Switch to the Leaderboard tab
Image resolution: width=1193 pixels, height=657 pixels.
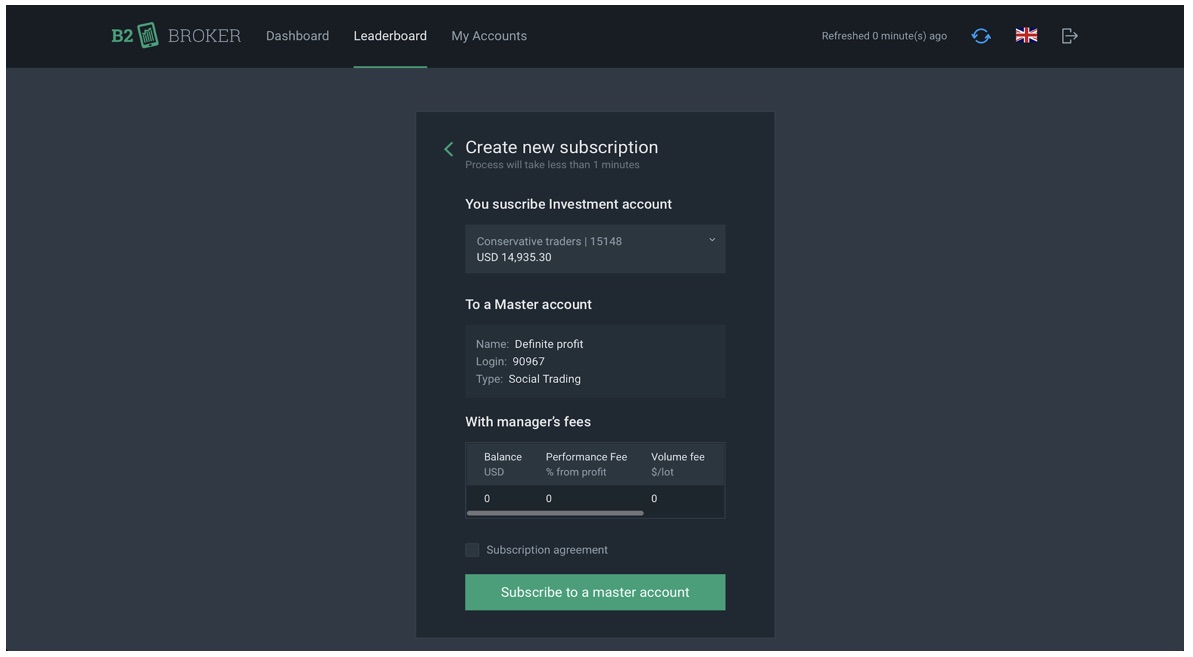390,36
